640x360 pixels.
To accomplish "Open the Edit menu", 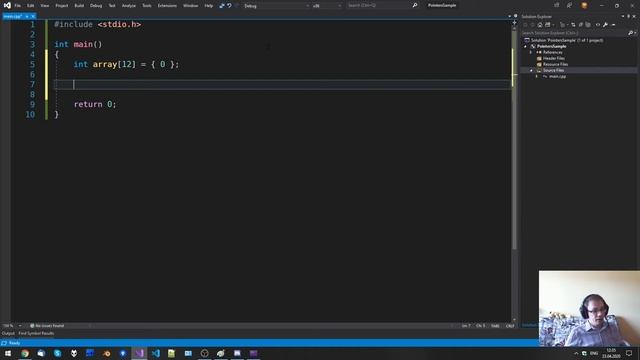I will point(31,6).
